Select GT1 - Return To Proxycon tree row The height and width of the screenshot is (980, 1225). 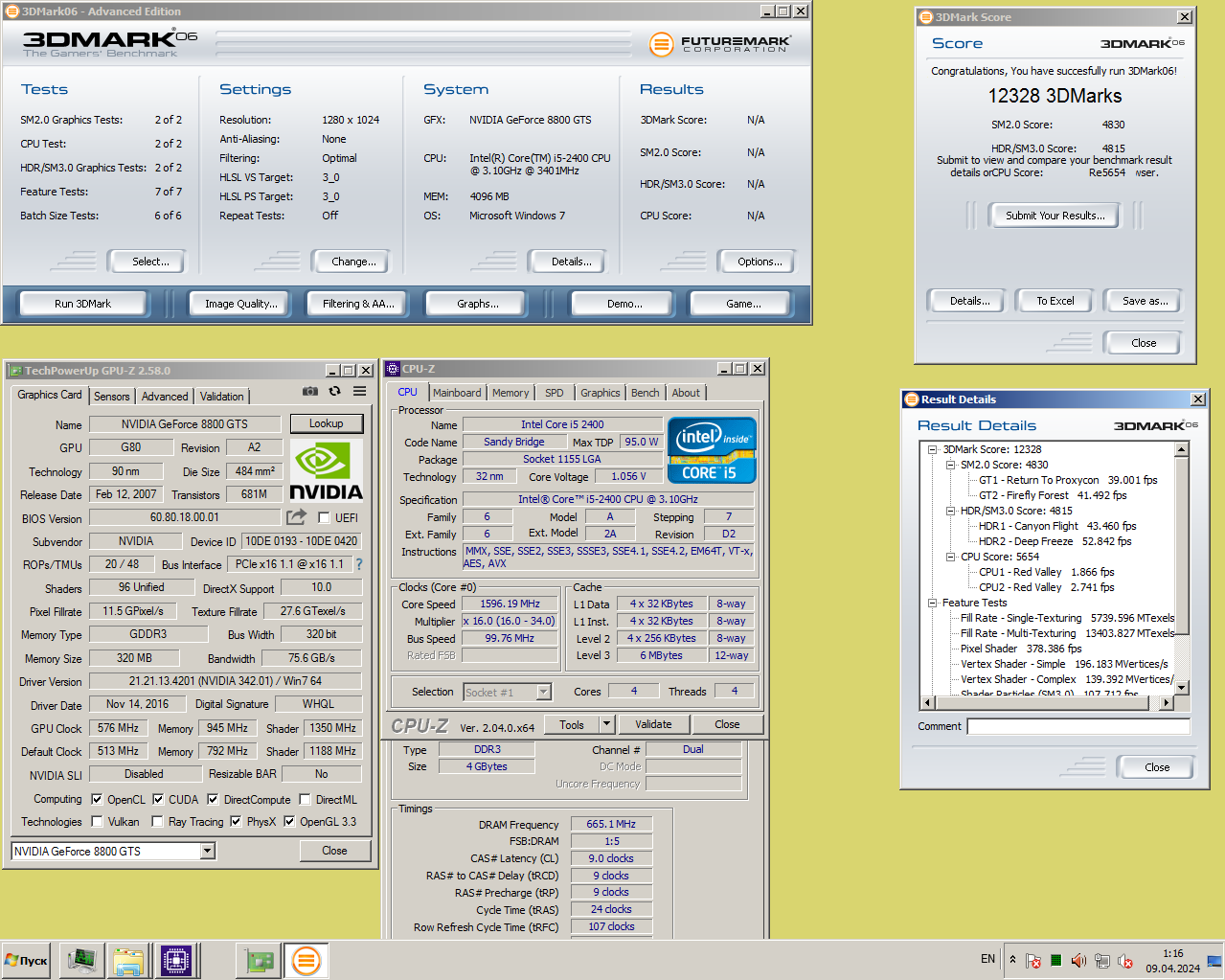1068,480
